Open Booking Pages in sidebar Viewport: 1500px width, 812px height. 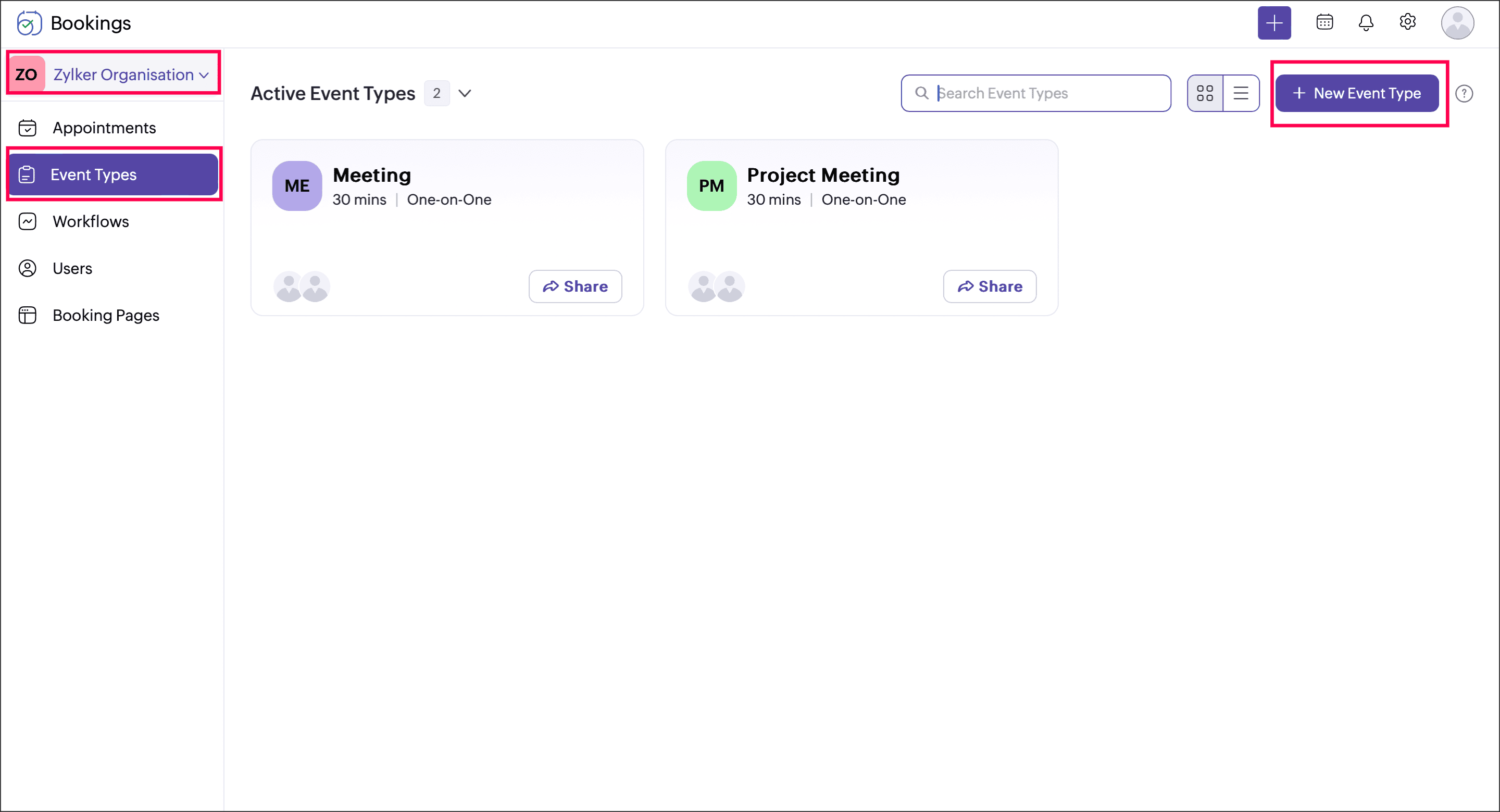click(105, 315)
